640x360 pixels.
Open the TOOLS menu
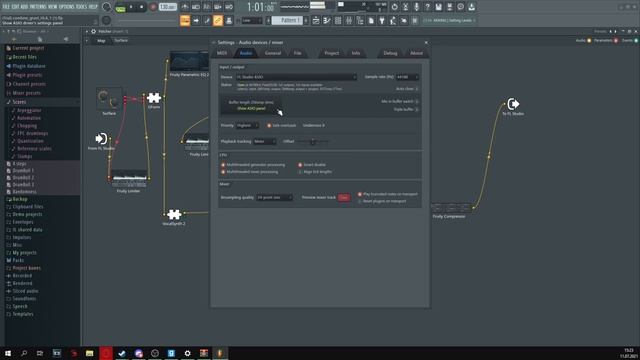pyautogui.click(x=82, y=7)
